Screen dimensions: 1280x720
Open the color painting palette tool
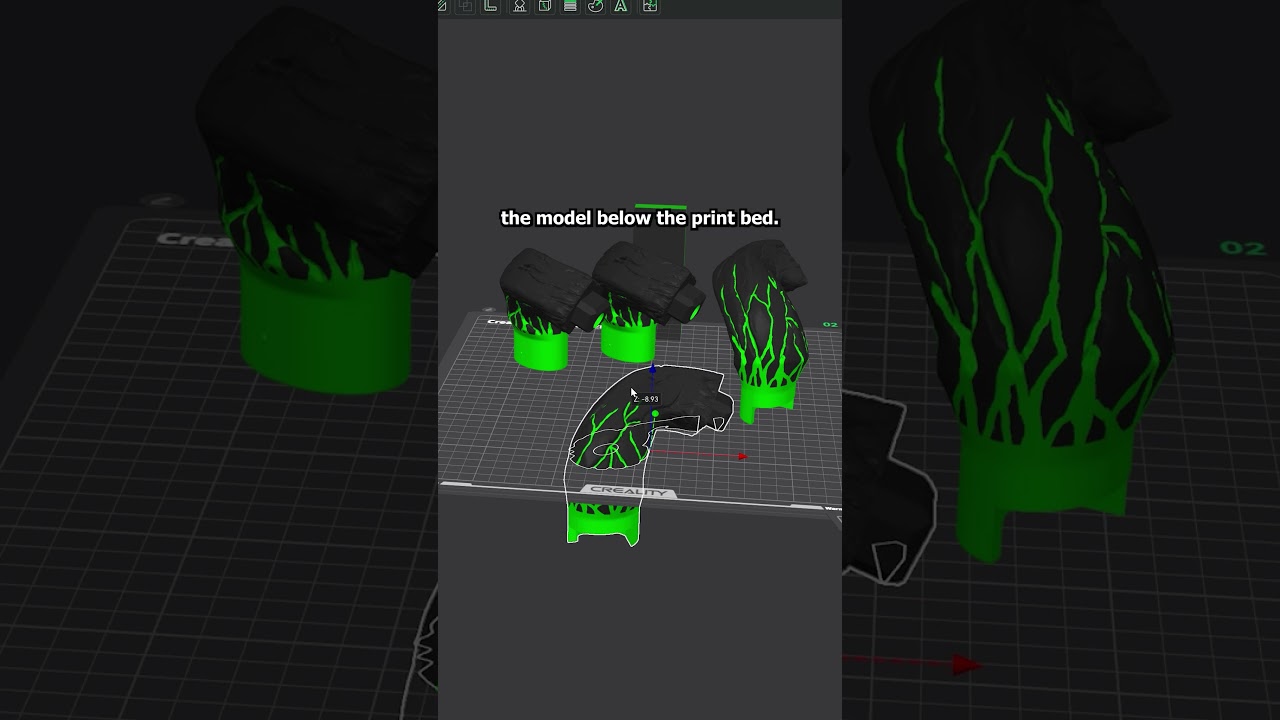tap(595, 6)
